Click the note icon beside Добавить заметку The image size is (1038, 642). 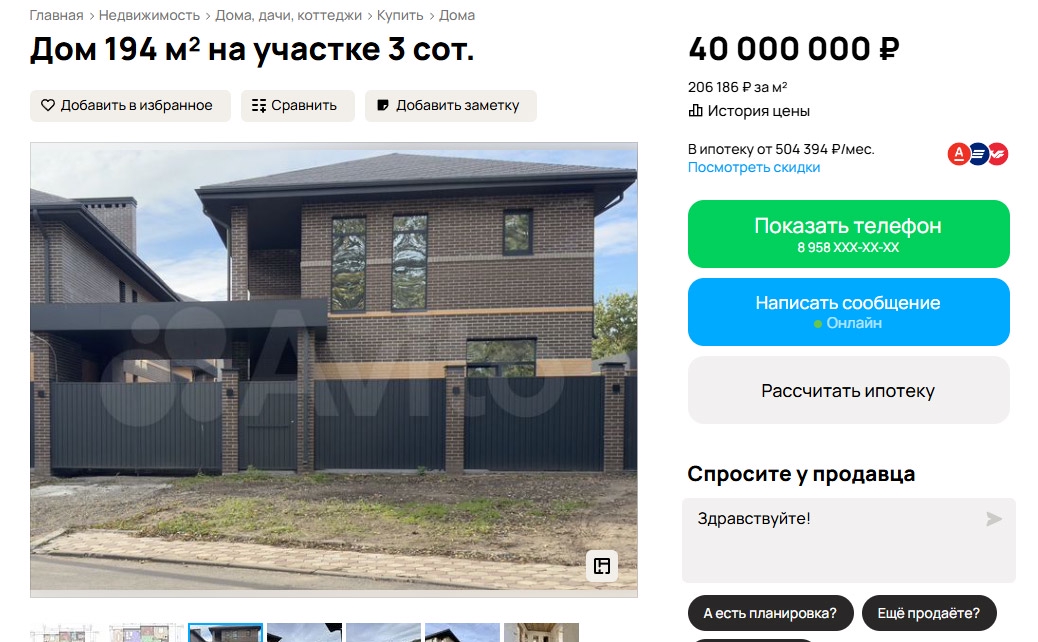click(x=383, y=105)
